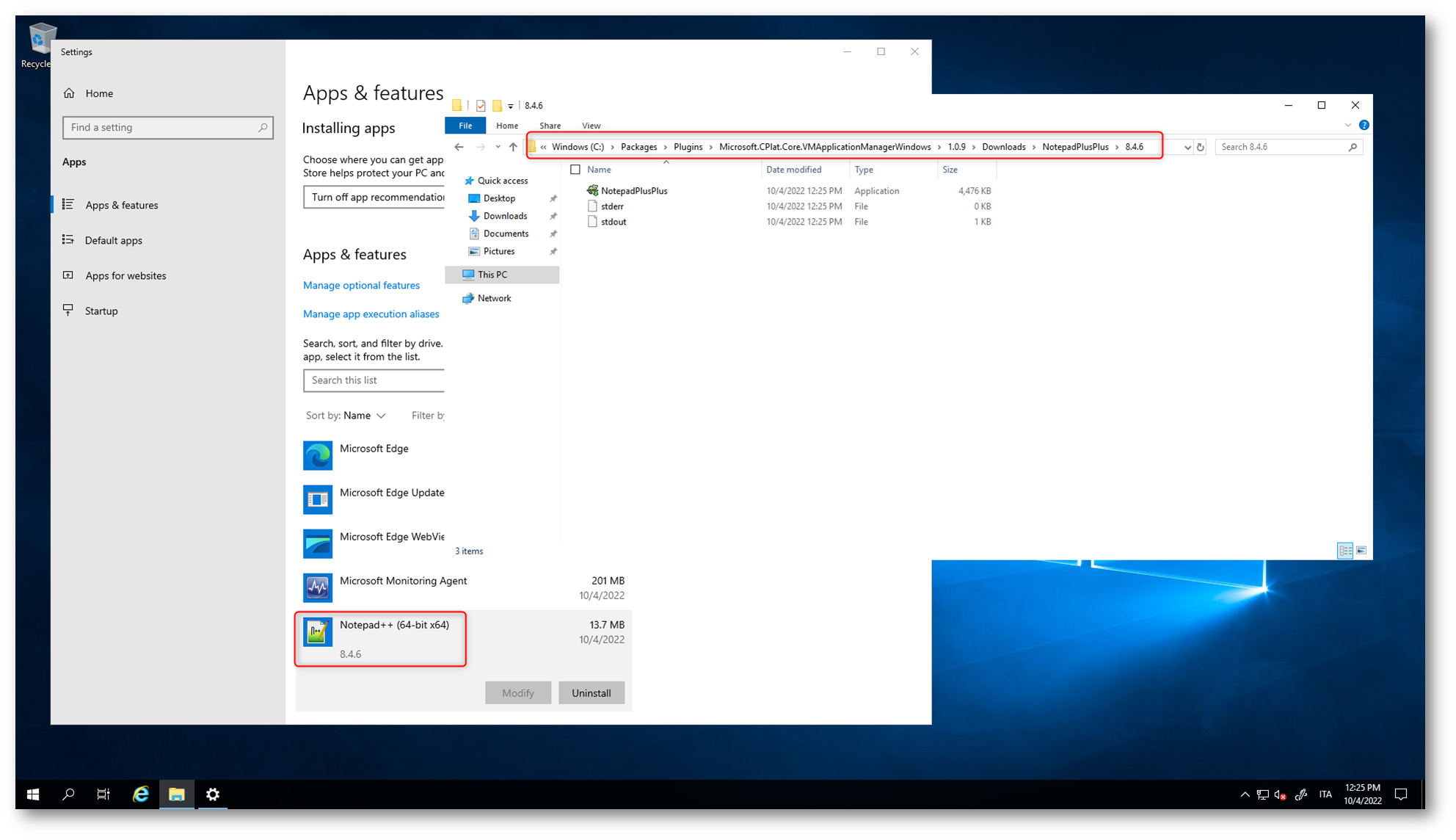Open Startup in Settings sidebar
The height and width of the screenshot is (840, 1456).
click(101, 311)
